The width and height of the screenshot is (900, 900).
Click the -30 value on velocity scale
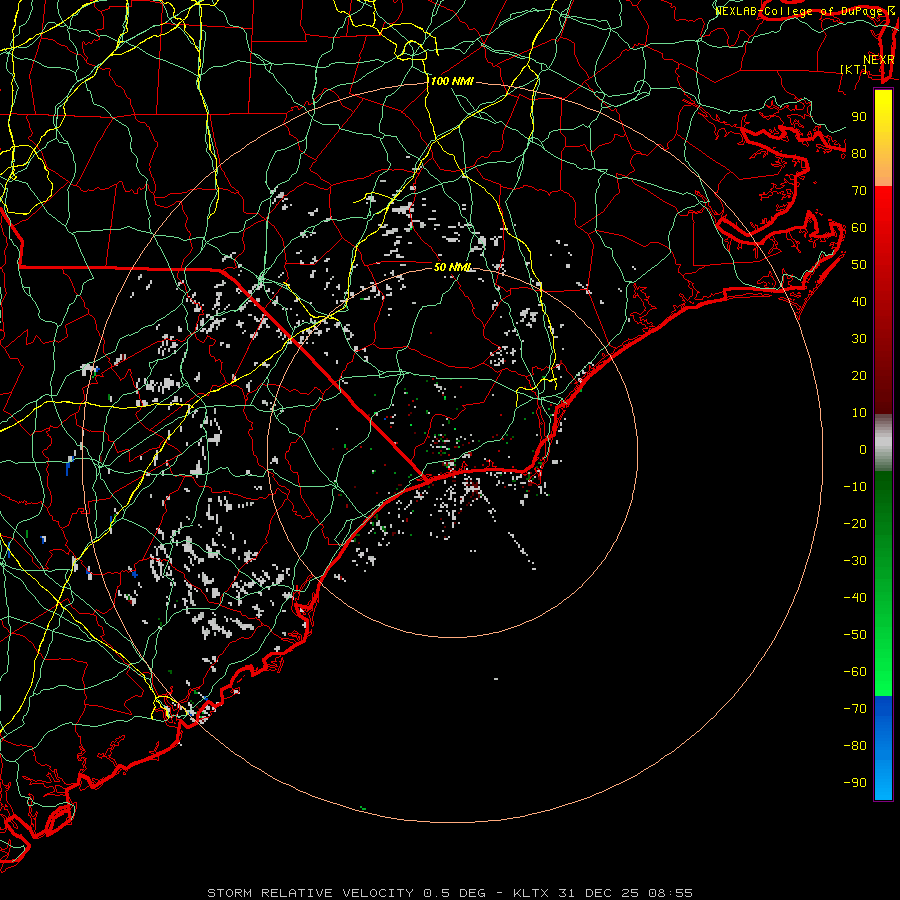coord(855,561)
